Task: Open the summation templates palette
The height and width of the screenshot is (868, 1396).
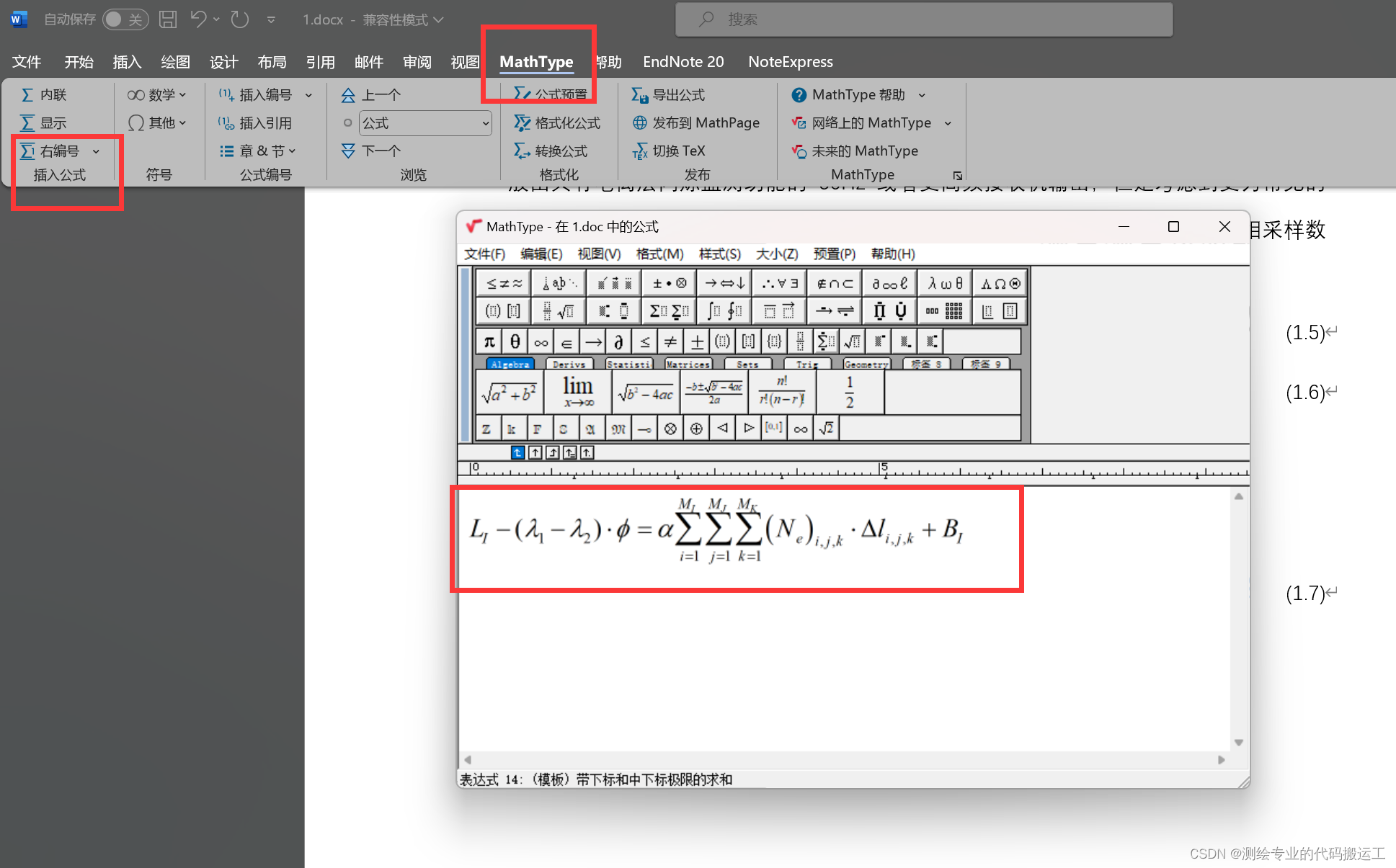Action: point(668,310)
